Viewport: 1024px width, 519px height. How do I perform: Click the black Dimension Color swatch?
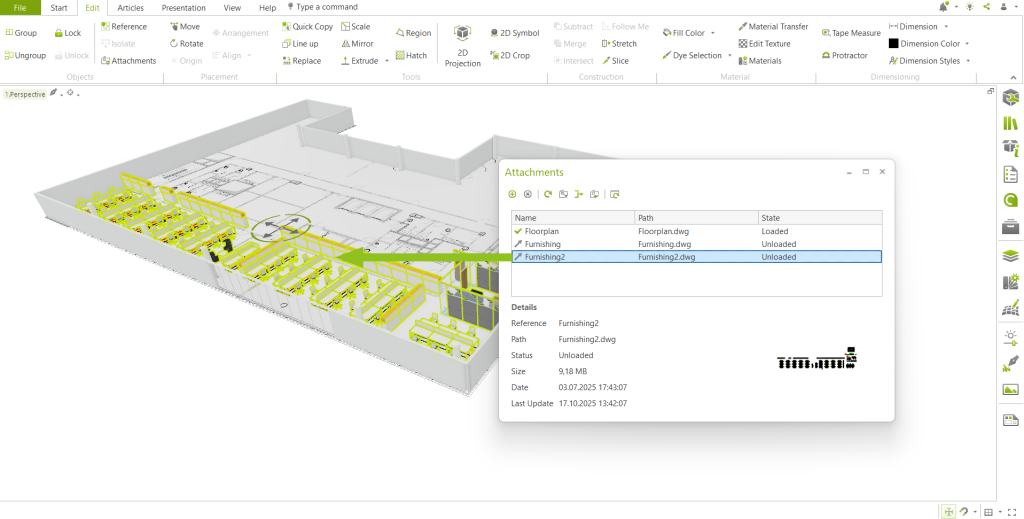tap(893, 44)
